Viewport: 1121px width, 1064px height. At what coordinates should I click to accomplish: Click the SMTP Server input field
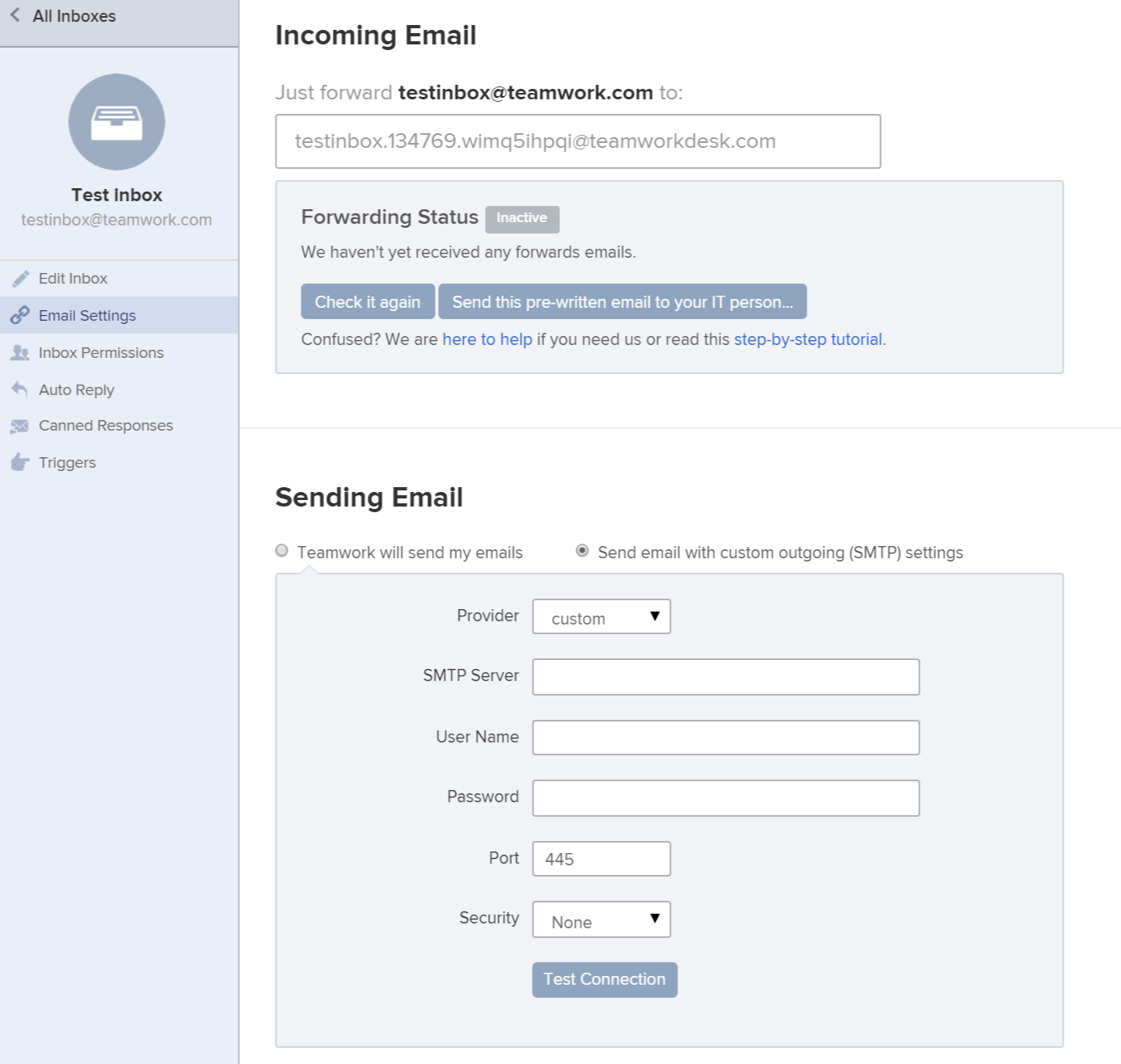(x=726, y=677)
